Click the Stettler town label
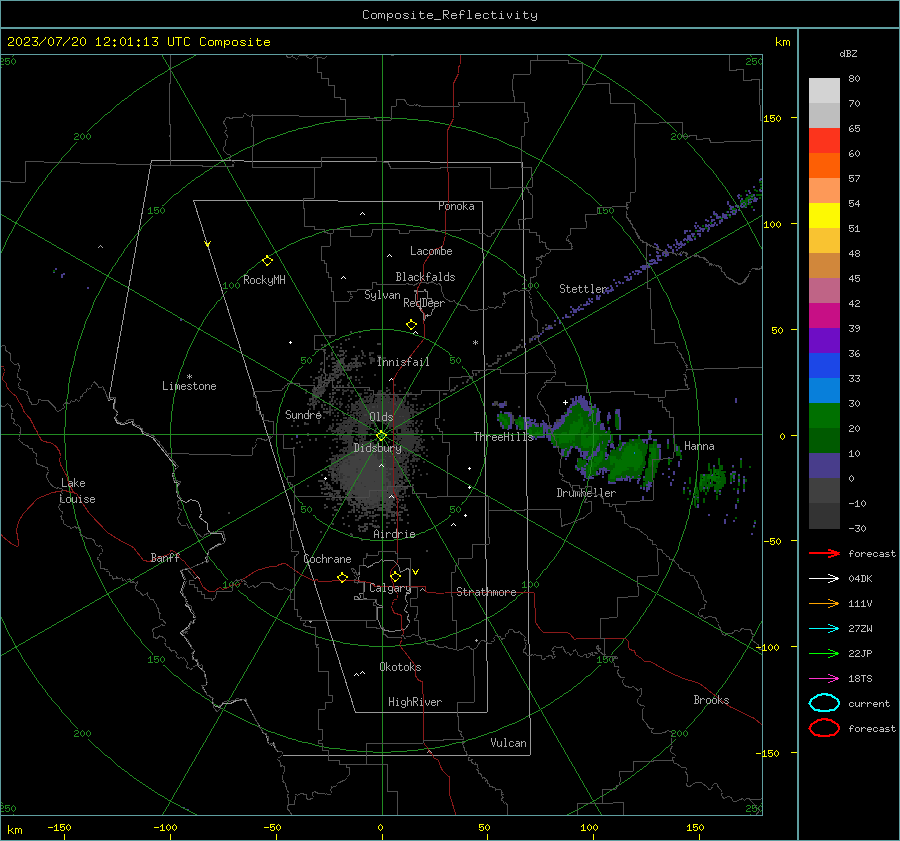The image size is (900, 841). coord(583,289)
